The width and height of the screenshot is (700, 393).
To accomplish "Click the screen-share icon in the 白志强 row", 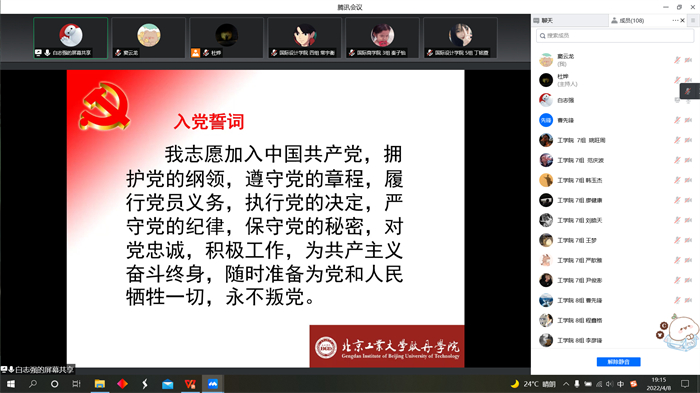I will [677, 100].
